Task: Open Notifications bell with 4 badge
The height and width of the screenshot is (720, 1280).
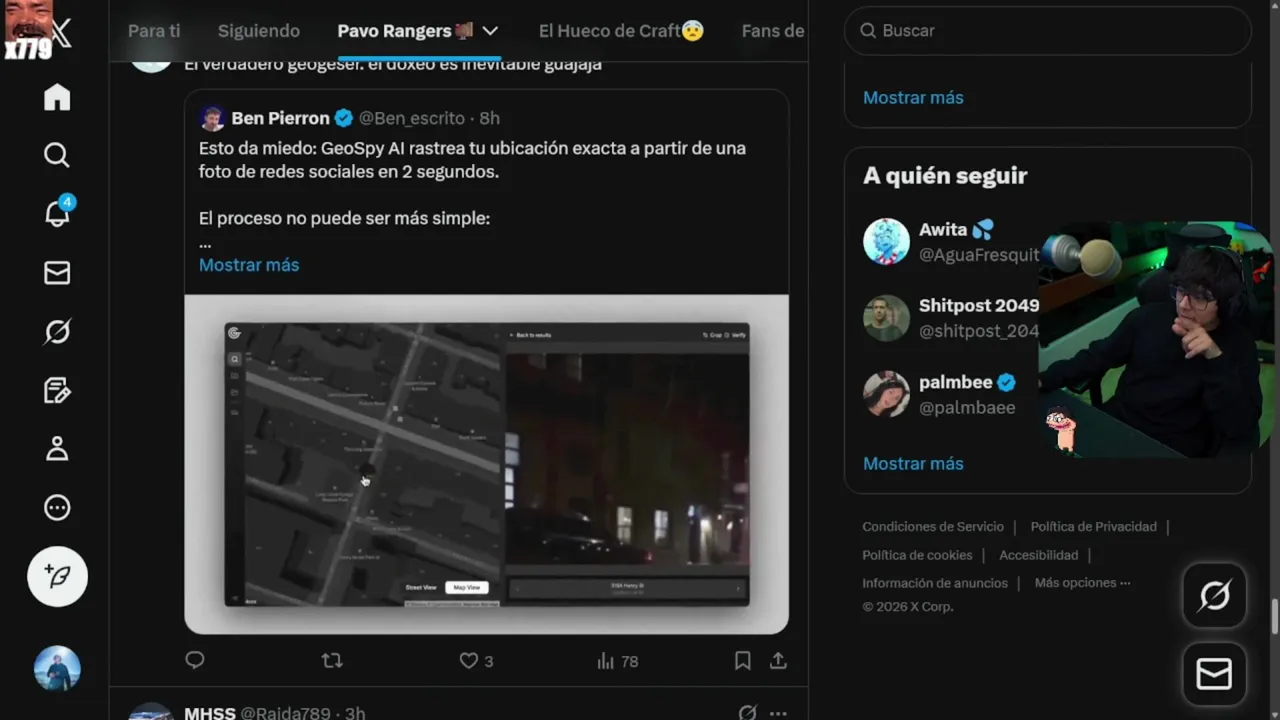Action: 58,212
